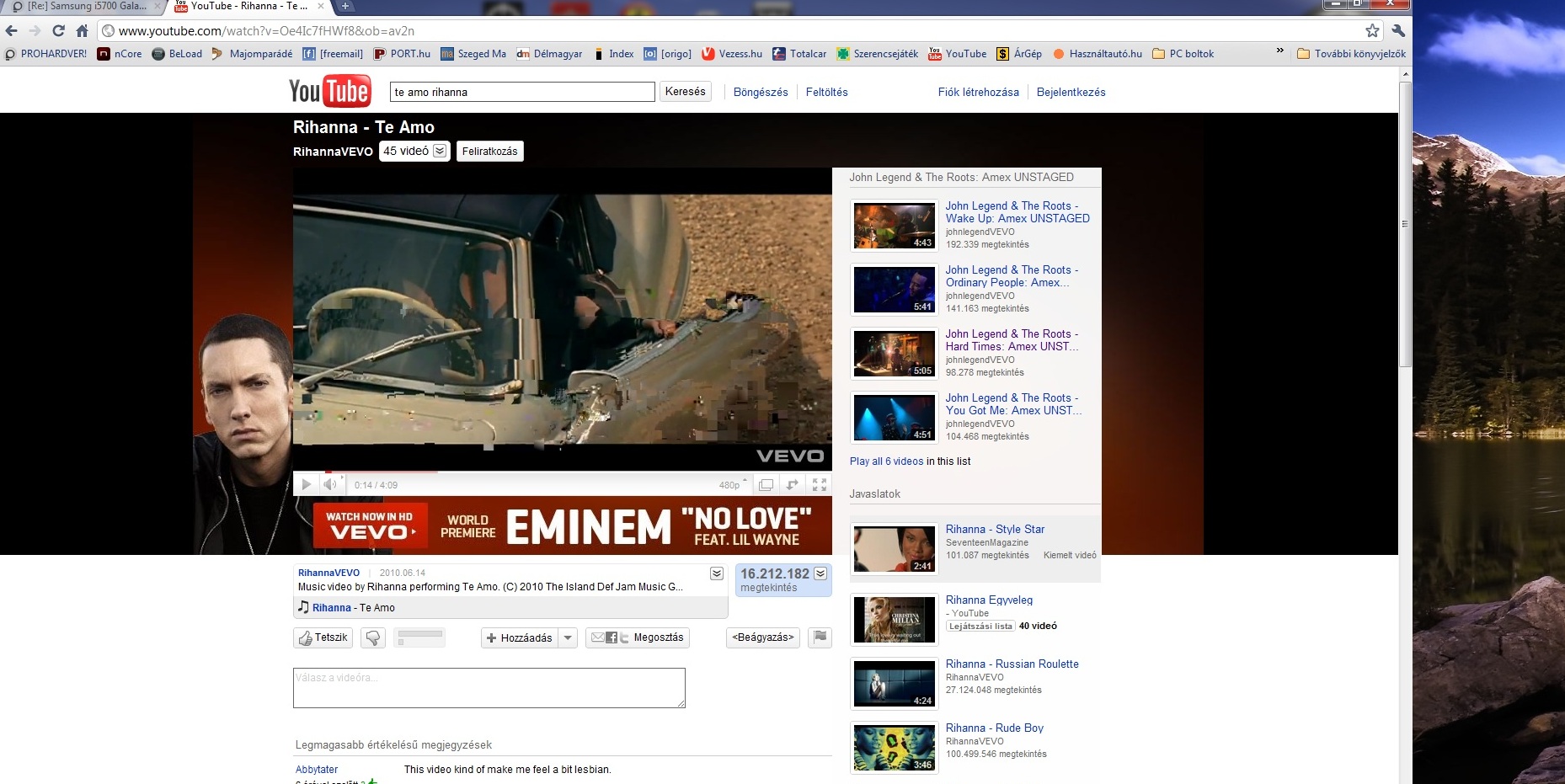
Task: Mute the video player volume
Action: coord(330,484)
